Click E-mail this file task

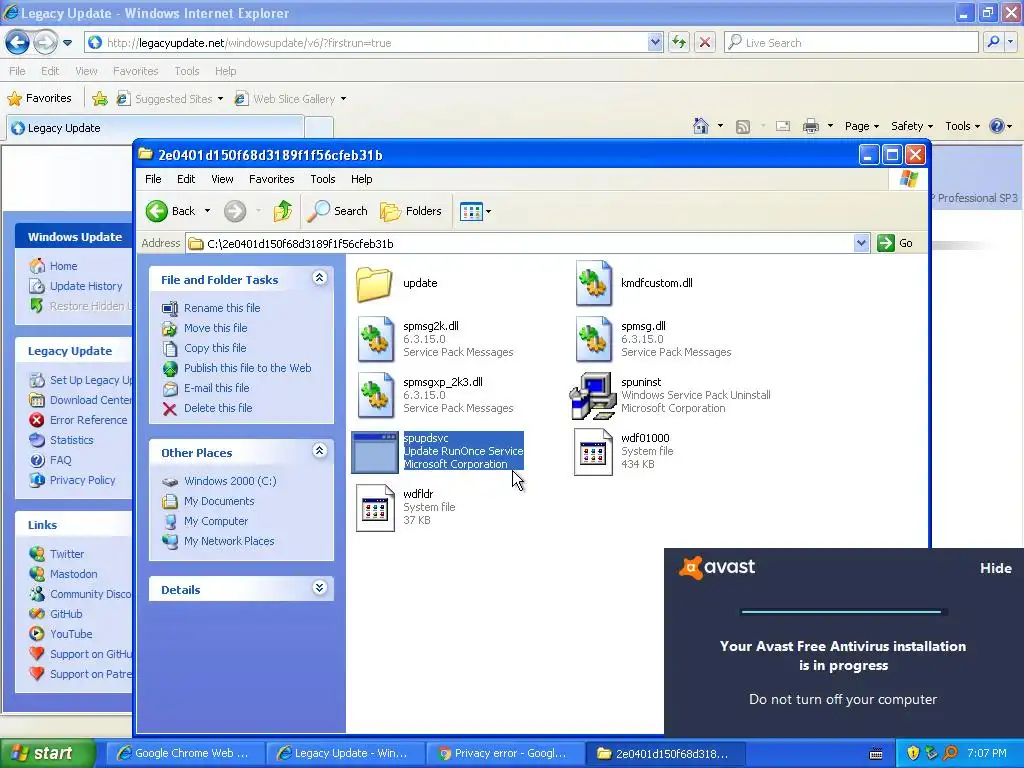click(x=217, y=388)
